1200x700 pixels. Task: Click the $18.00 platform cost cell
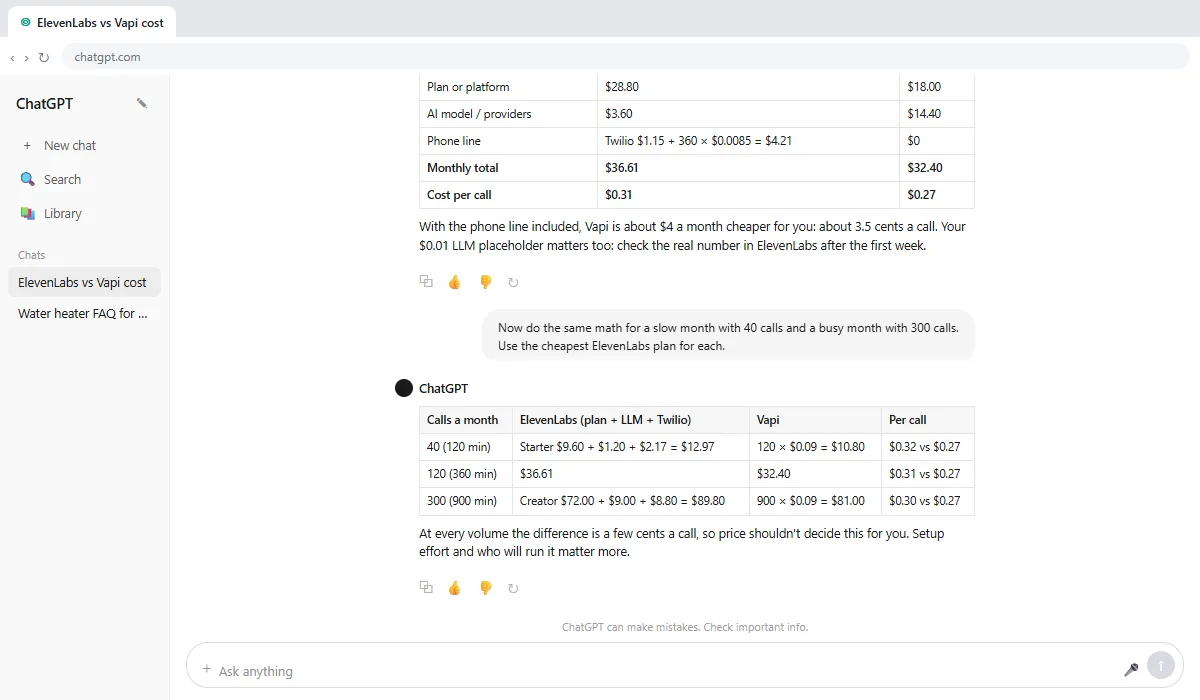937,87
